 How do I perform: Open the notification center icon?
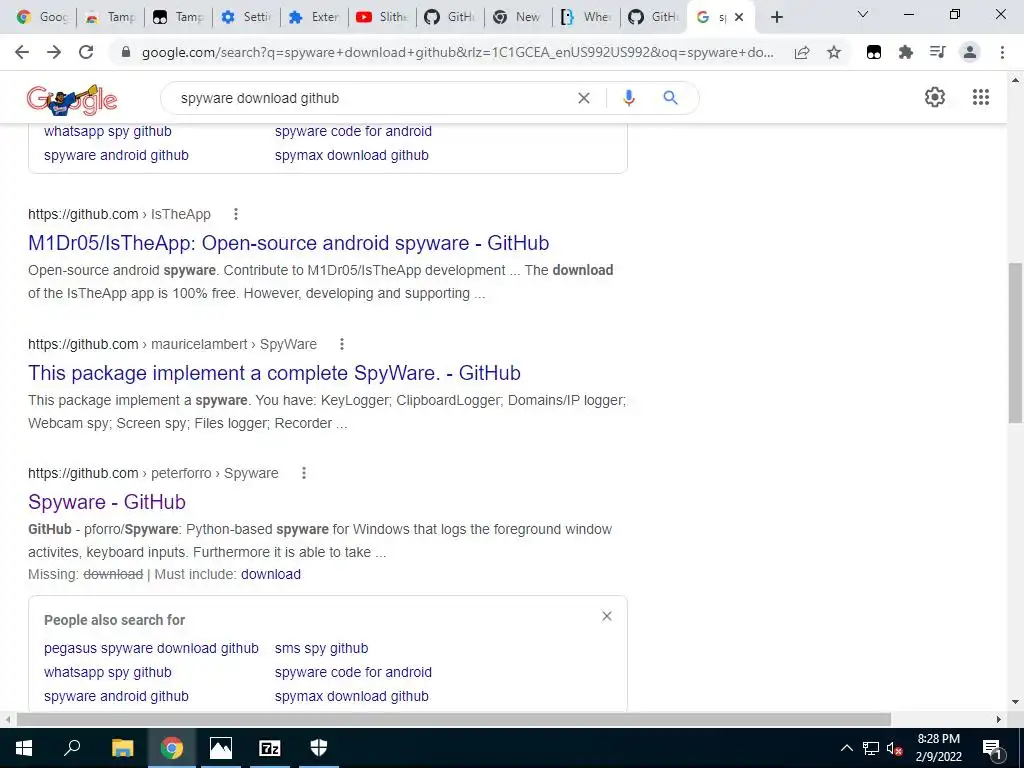993,748
